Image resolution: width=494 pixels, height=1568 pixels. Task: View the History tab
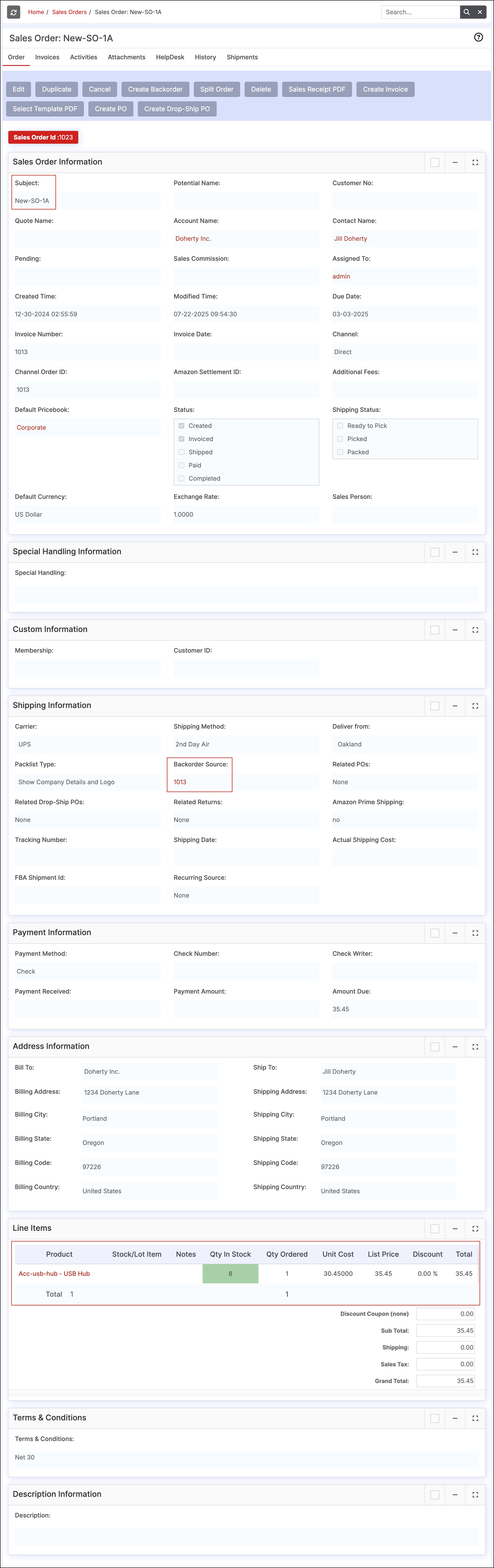click(205, 57)
